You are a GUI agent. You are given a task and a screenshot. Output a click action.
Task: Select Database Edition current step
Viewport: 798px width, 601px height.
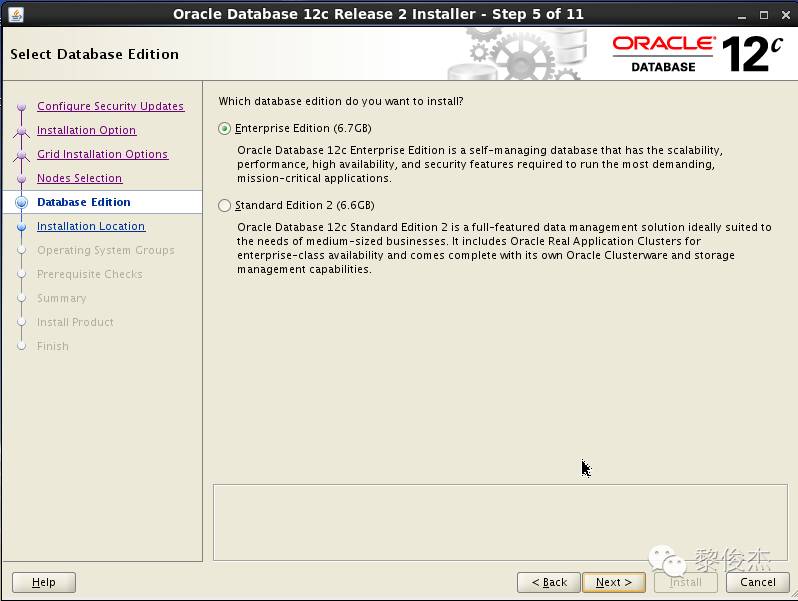coord(84,202)
